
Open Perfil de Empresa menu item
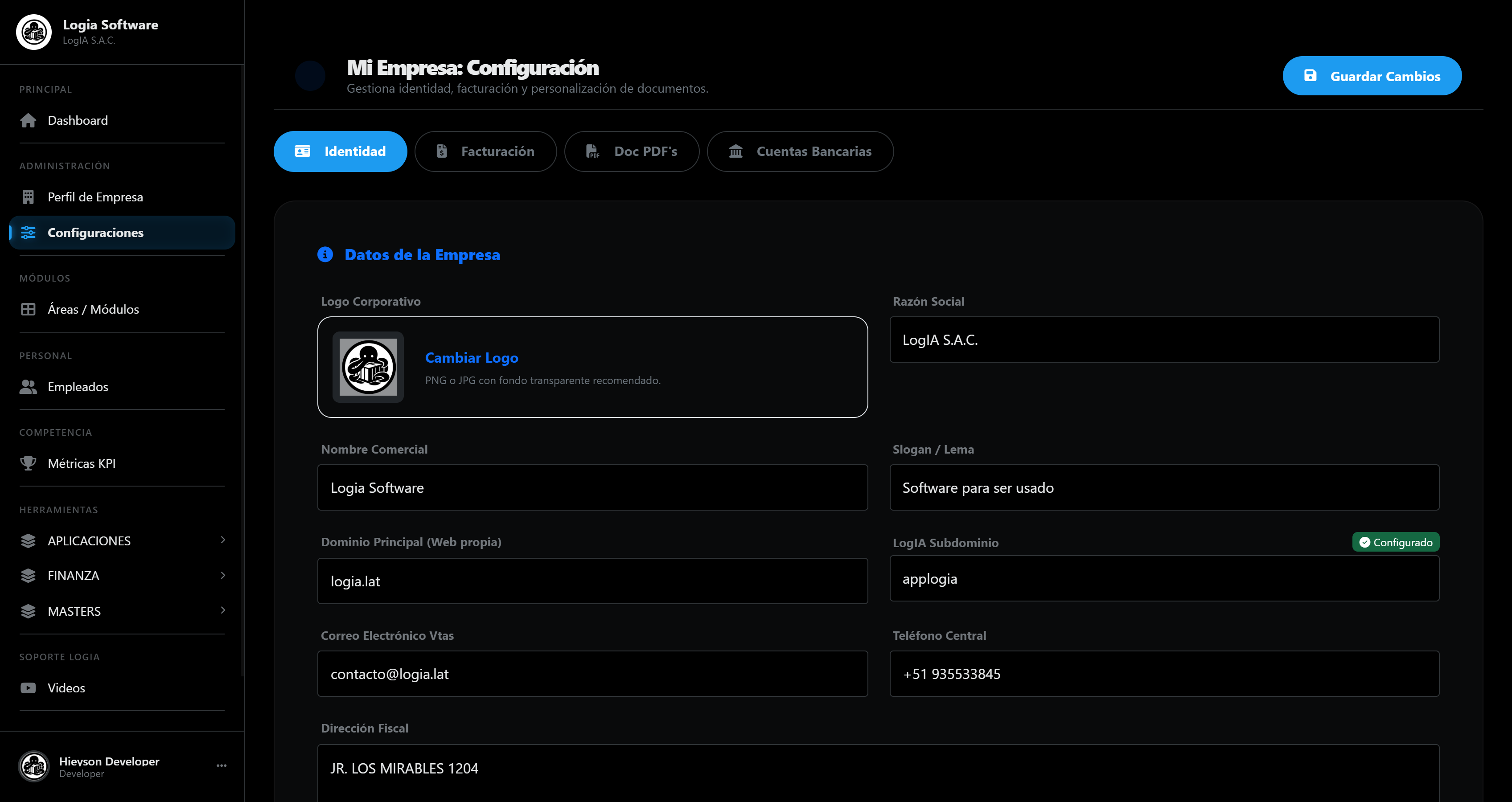(x=122, y=197)
